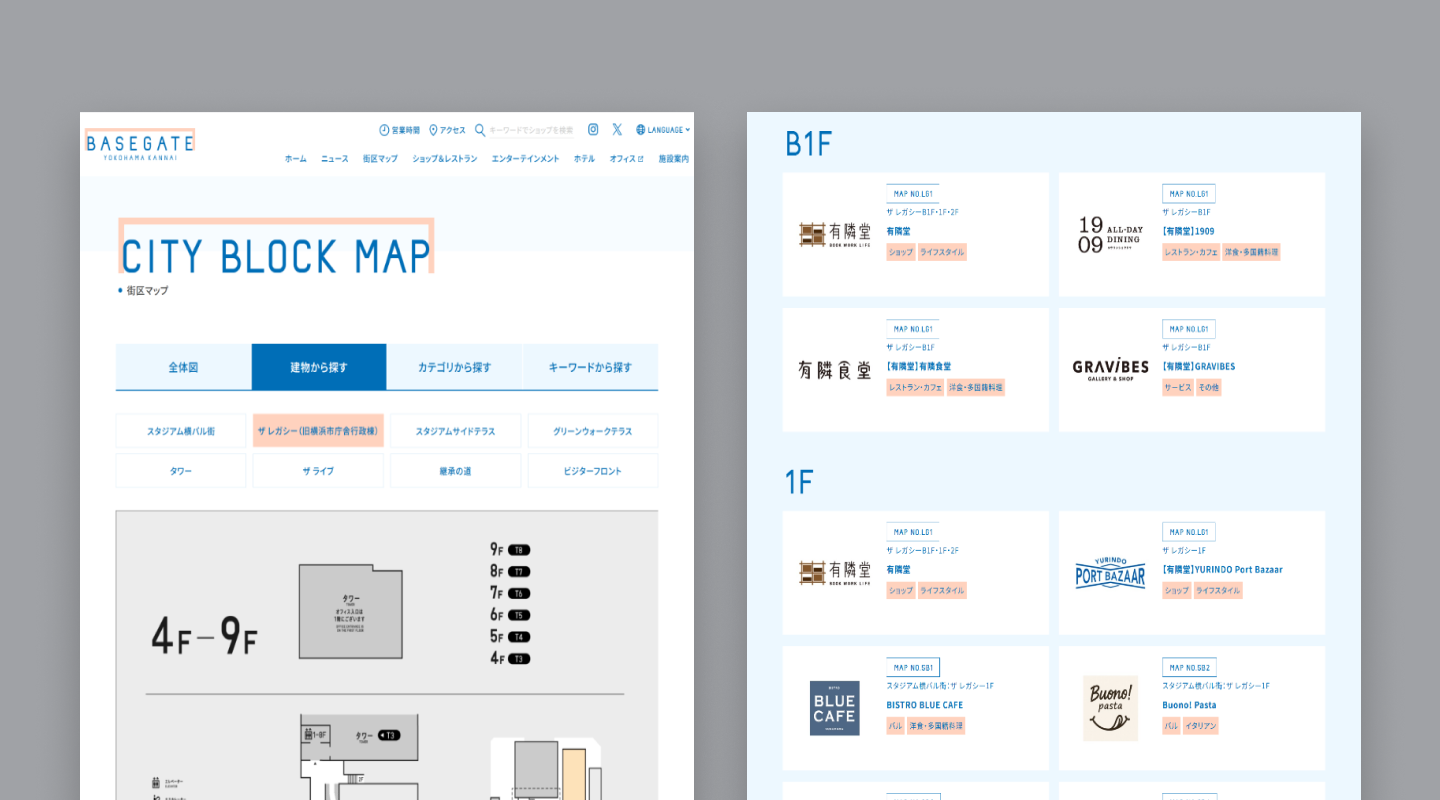
Task: Click the ライフスタイル tag on YURINDO Port Bazaar
Action: 1218,590
